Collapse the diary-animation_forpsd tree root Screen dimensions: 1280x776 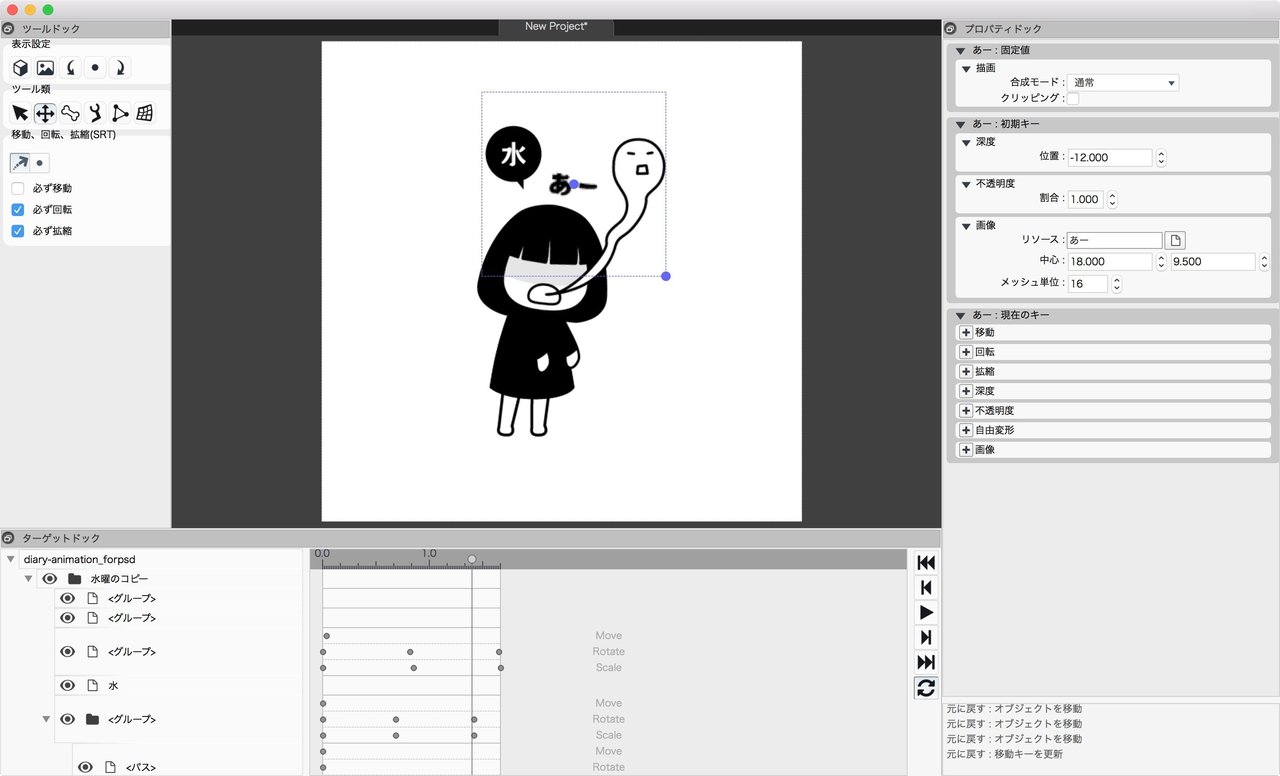tap(10, 559)
